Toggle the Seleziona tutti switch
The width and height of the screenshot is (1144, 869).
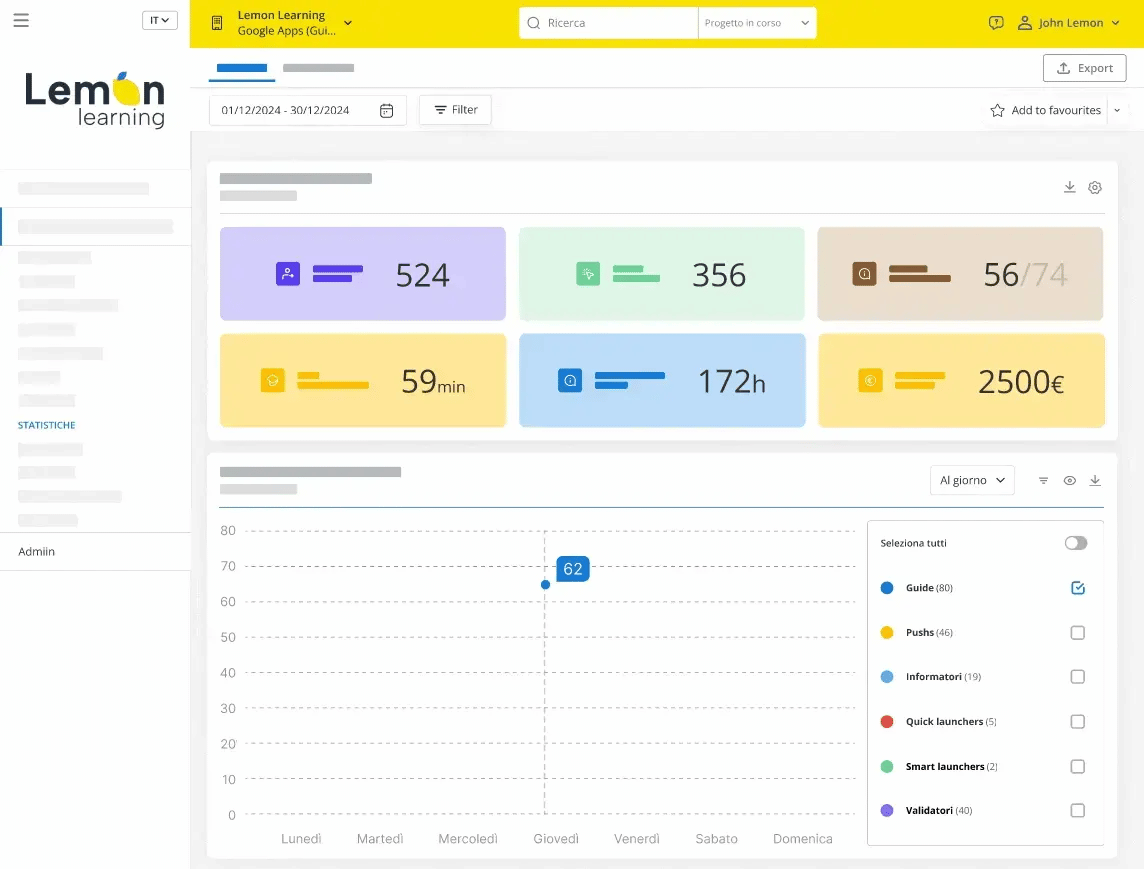click(x=1075, y=543)
